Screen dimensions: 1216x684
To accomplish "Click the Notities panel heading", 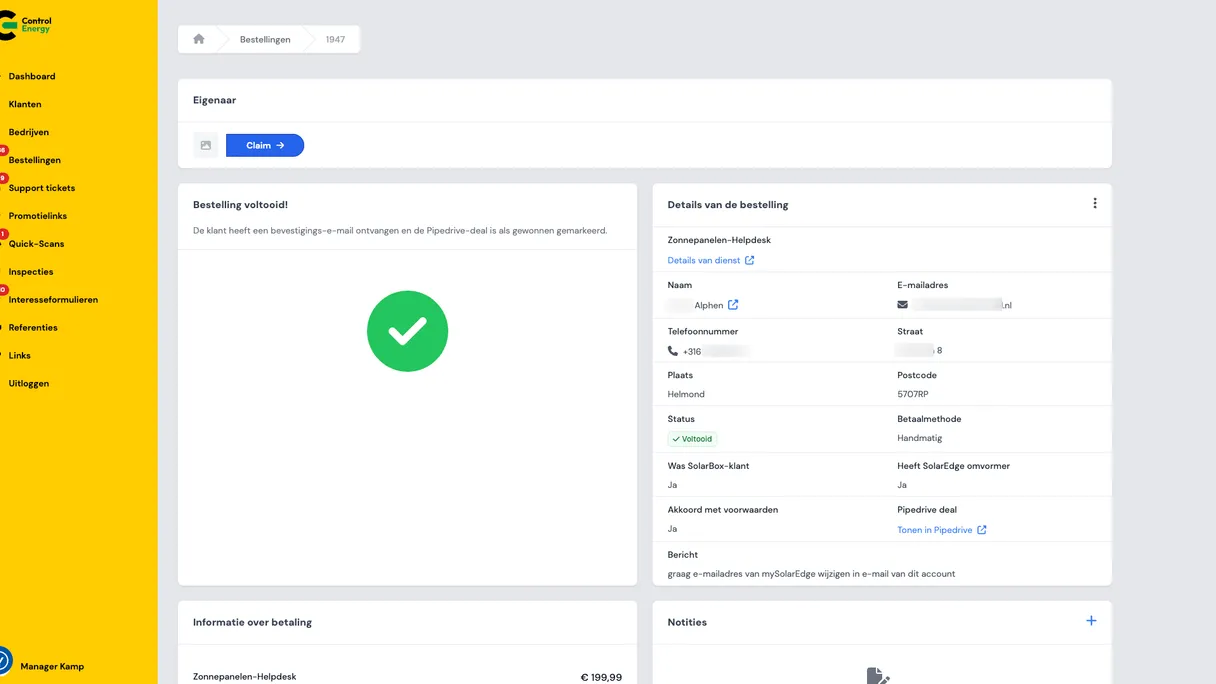I will (687, 622).
